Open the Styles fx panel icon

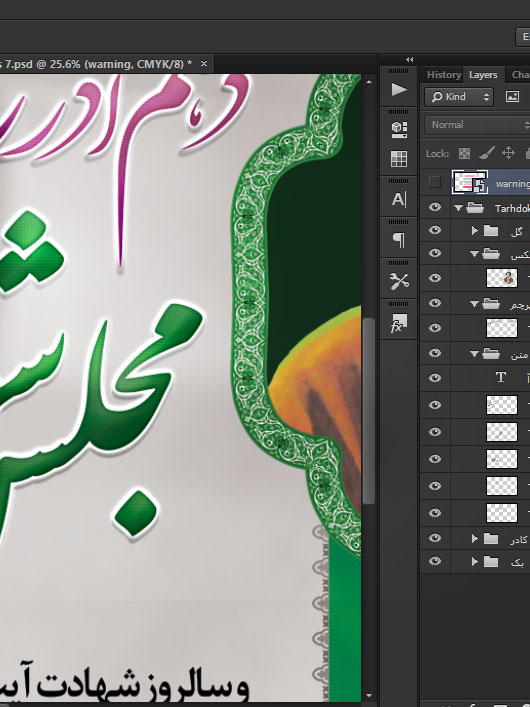[399, 323]
